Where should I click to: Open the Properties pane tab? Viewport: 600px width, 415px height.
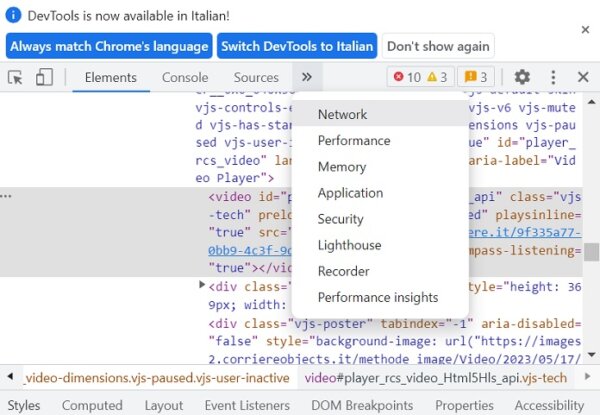pyautogui.click(x=464, y=405)
